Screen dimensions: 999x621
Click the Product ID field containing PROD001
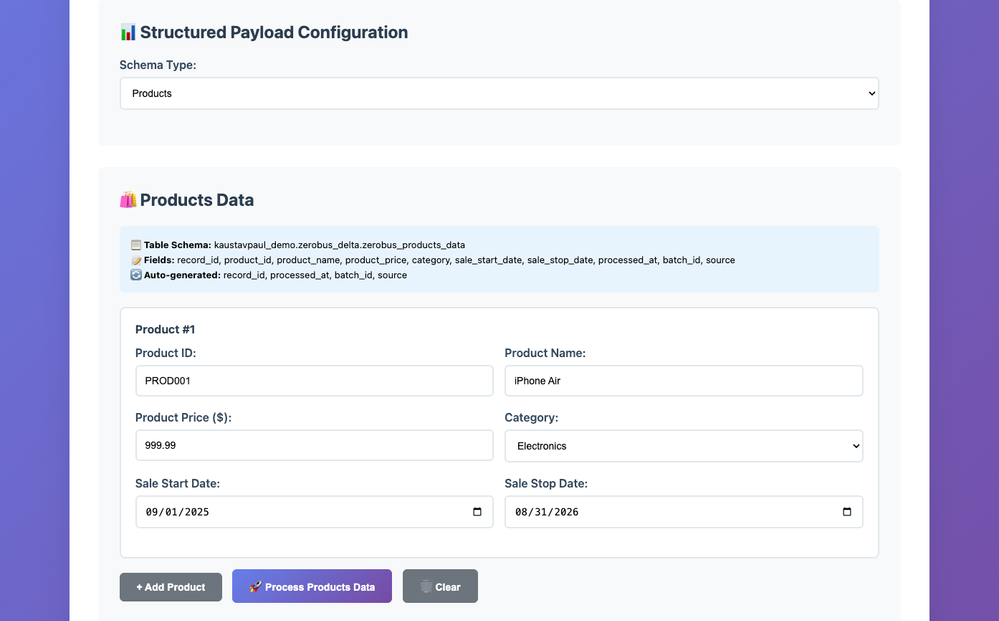(x=314, y=381)
